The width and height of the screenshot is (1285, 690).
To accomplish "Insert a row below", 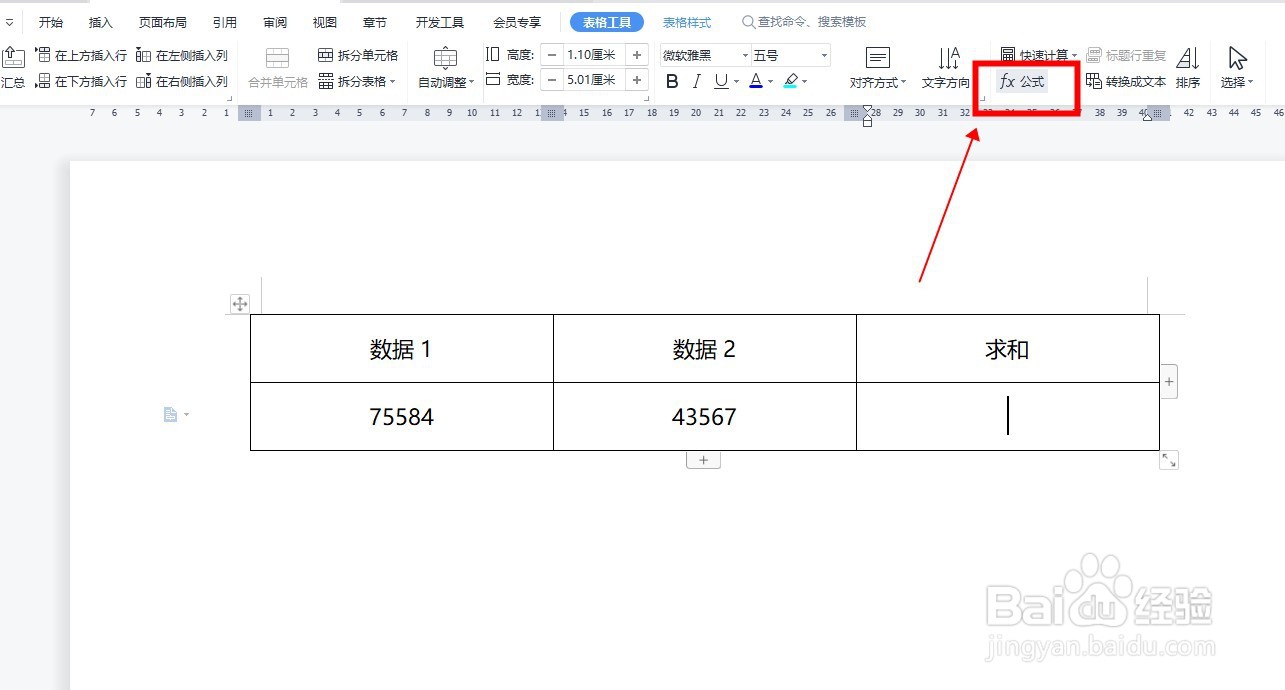I will tap(81, 81).
